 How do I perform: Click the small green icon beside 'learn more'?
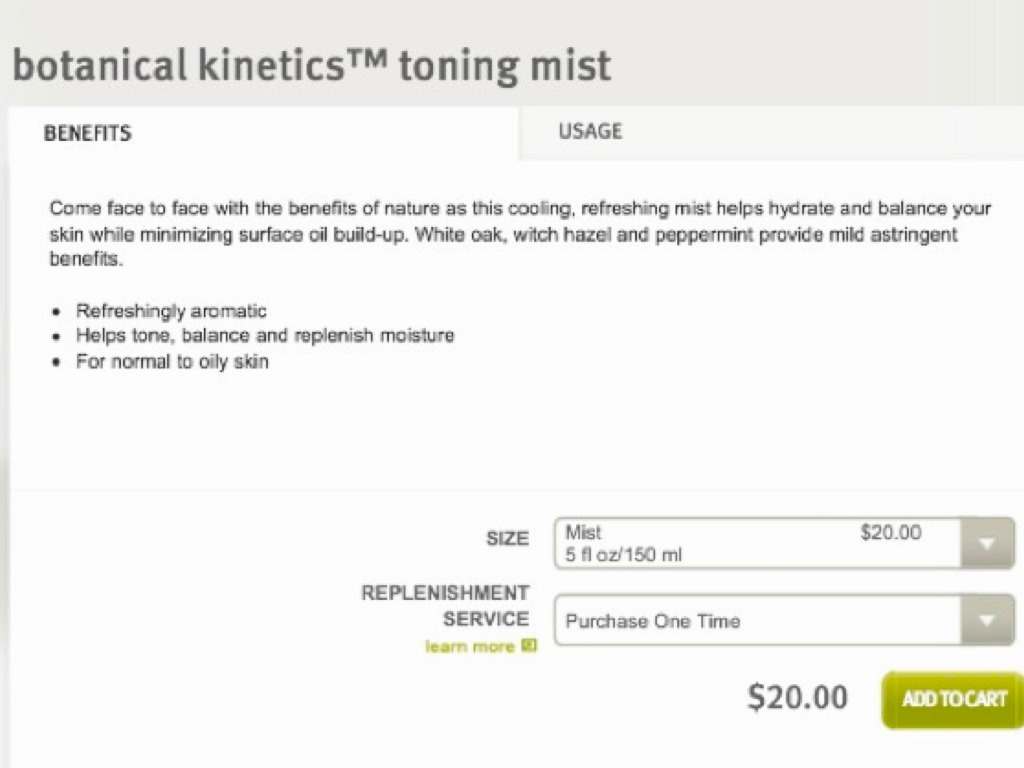click(x=529, y=646)
